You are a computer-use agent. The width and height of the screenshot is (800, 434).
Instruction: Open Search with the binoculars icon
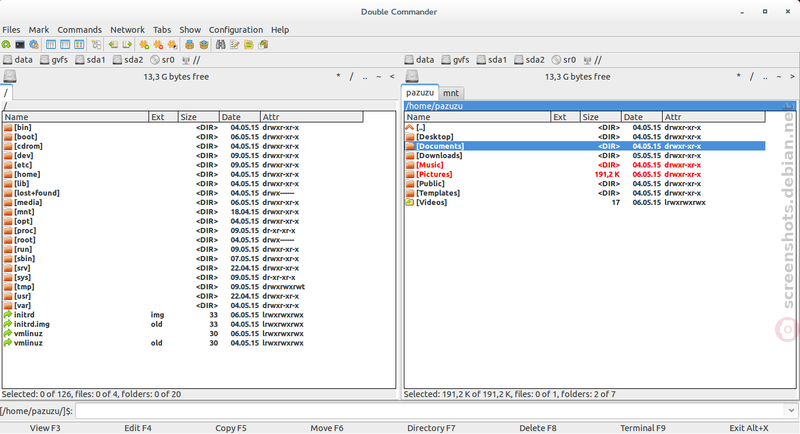pos(220,45)
